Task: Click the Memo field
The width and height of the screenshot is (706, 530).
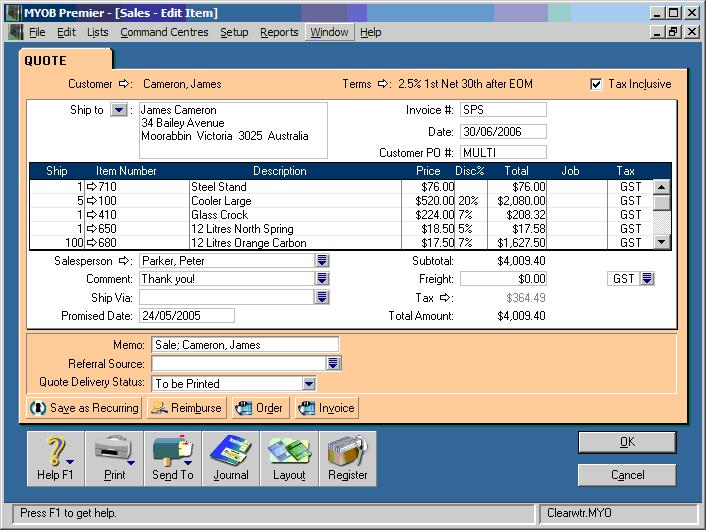Action: coord(245,345)
